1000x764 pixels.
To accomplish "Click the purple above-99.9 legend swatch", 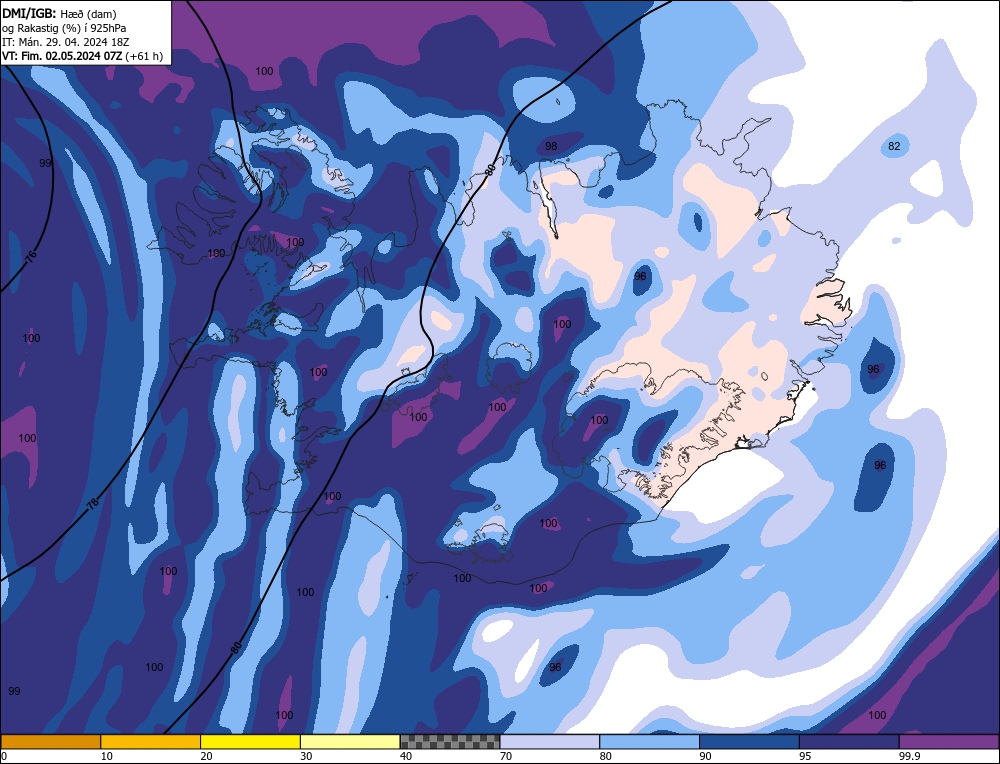I will point(949,741).
